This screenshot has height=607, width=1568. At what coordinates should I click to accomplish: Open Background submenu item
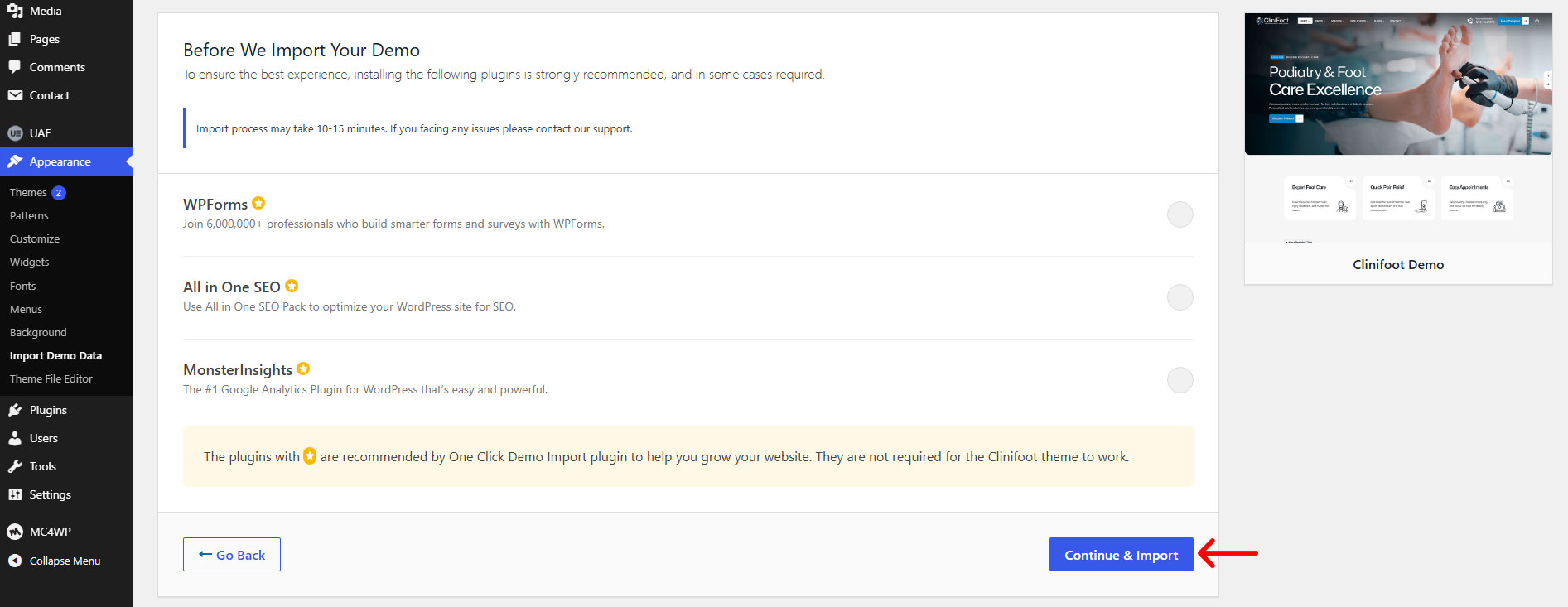(38, 332)
